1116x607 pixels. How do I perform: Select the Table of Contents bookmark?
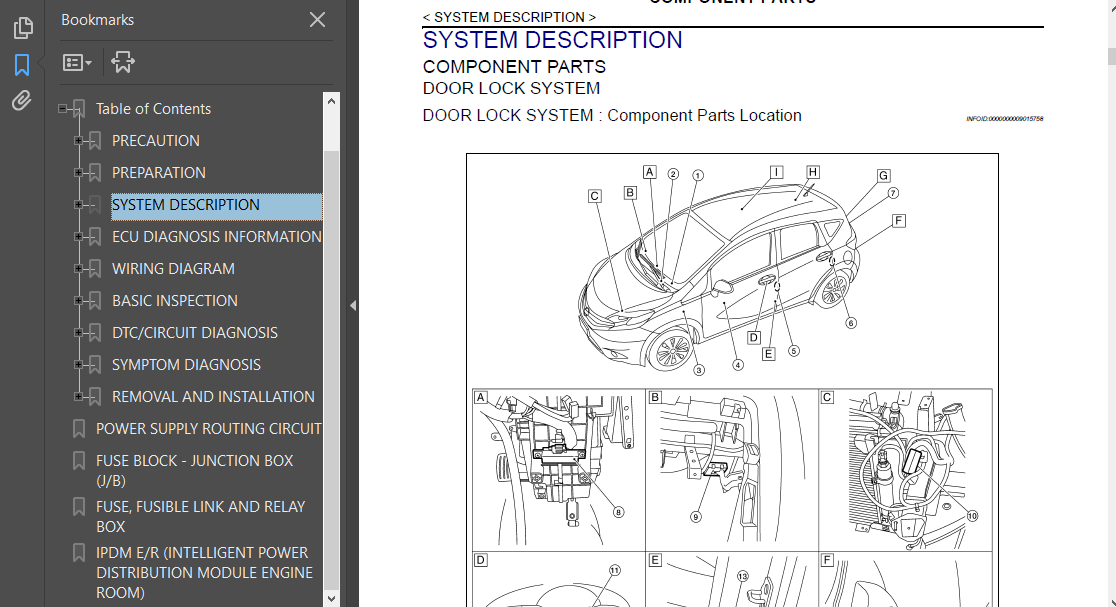[x=154, y=109]
